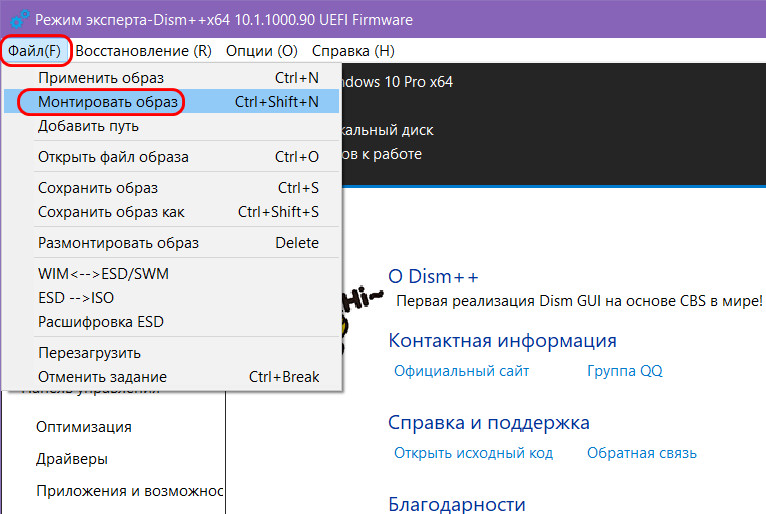Click Сохранить образ как entry
This screenshot has width=766, height=514.
[111, 212]
